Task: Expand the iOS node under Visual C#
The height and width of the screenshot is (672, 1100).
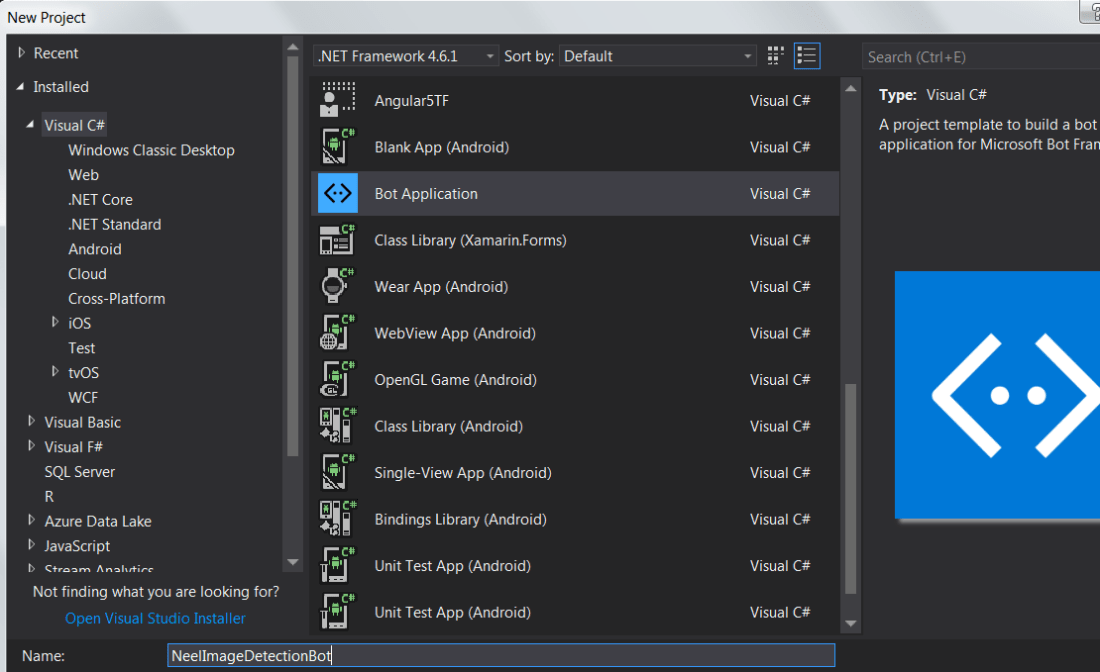Action: click(56, 323)
